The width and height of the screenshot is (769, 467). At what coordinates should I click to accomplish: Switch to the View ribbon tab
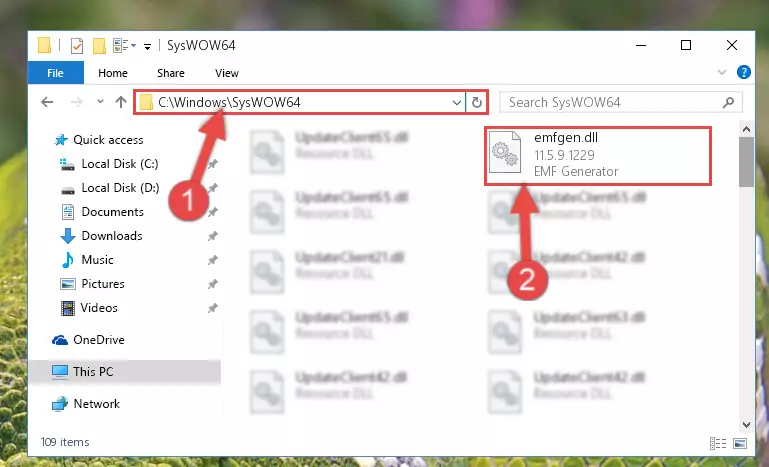227,73
